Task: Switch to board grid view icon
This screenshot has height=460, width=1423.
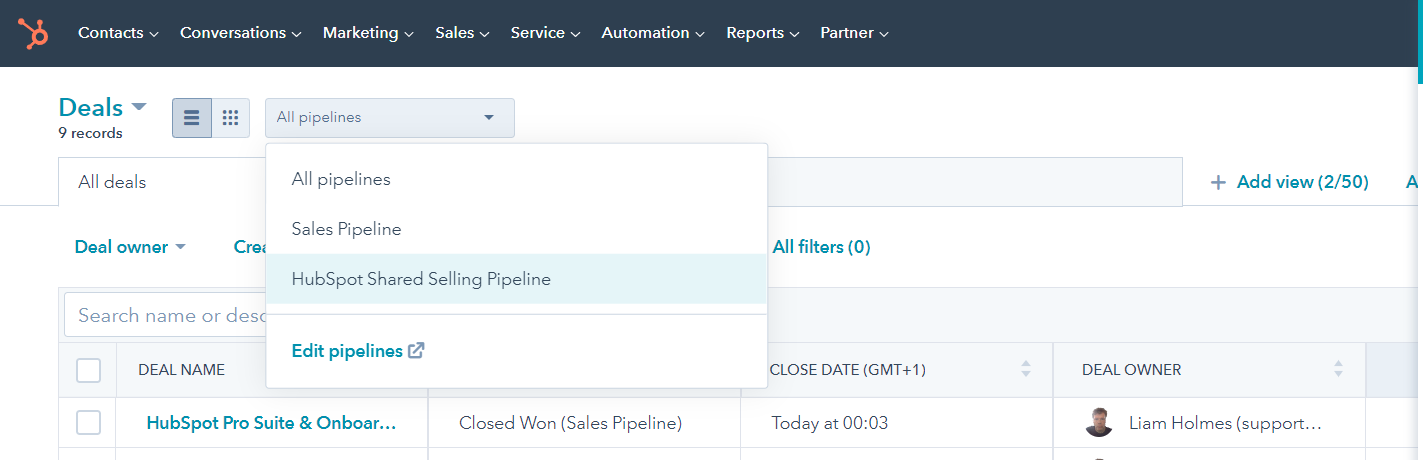Action: point(230,118)
